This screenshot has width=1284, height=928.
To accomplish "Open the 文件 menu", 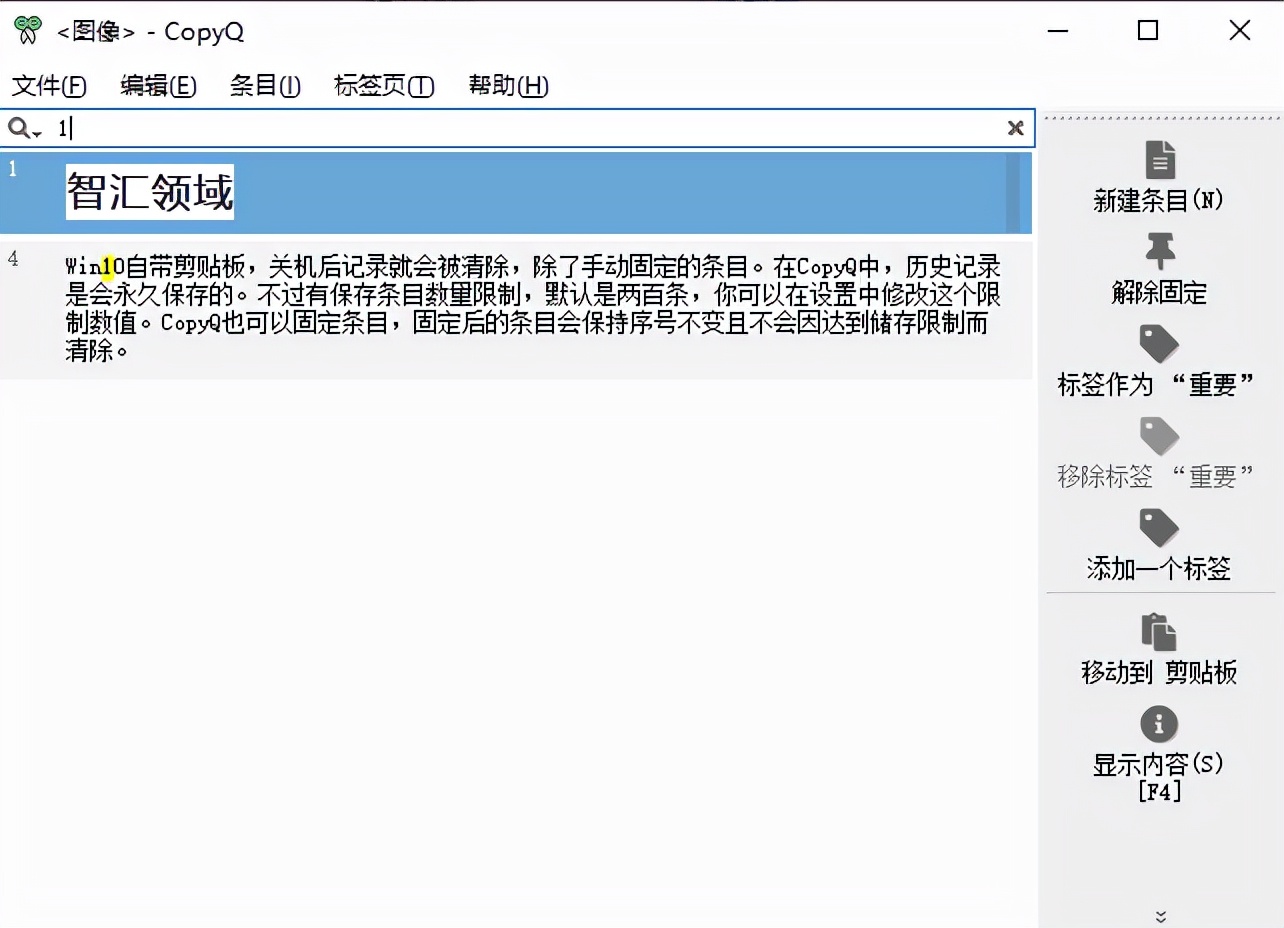I will [48, 87].
